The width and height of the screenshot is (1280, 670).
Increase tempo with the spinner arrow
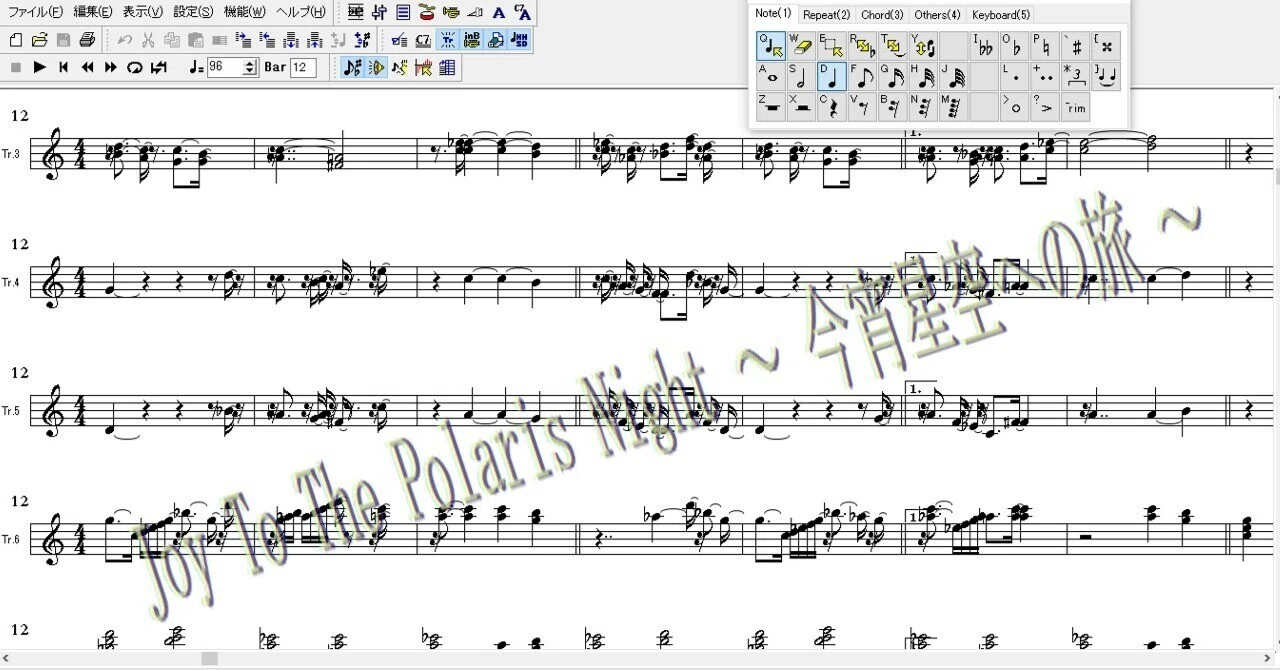(x=250, y=63)
